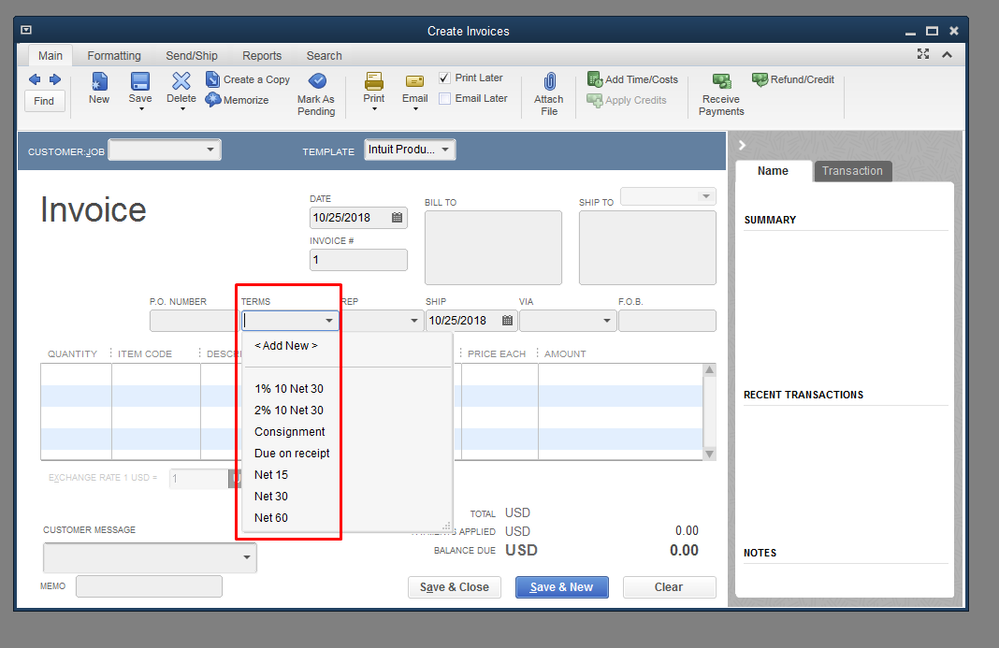999x648 pixels.
Task: Open the Main ribbon tab
Action: 50,55
